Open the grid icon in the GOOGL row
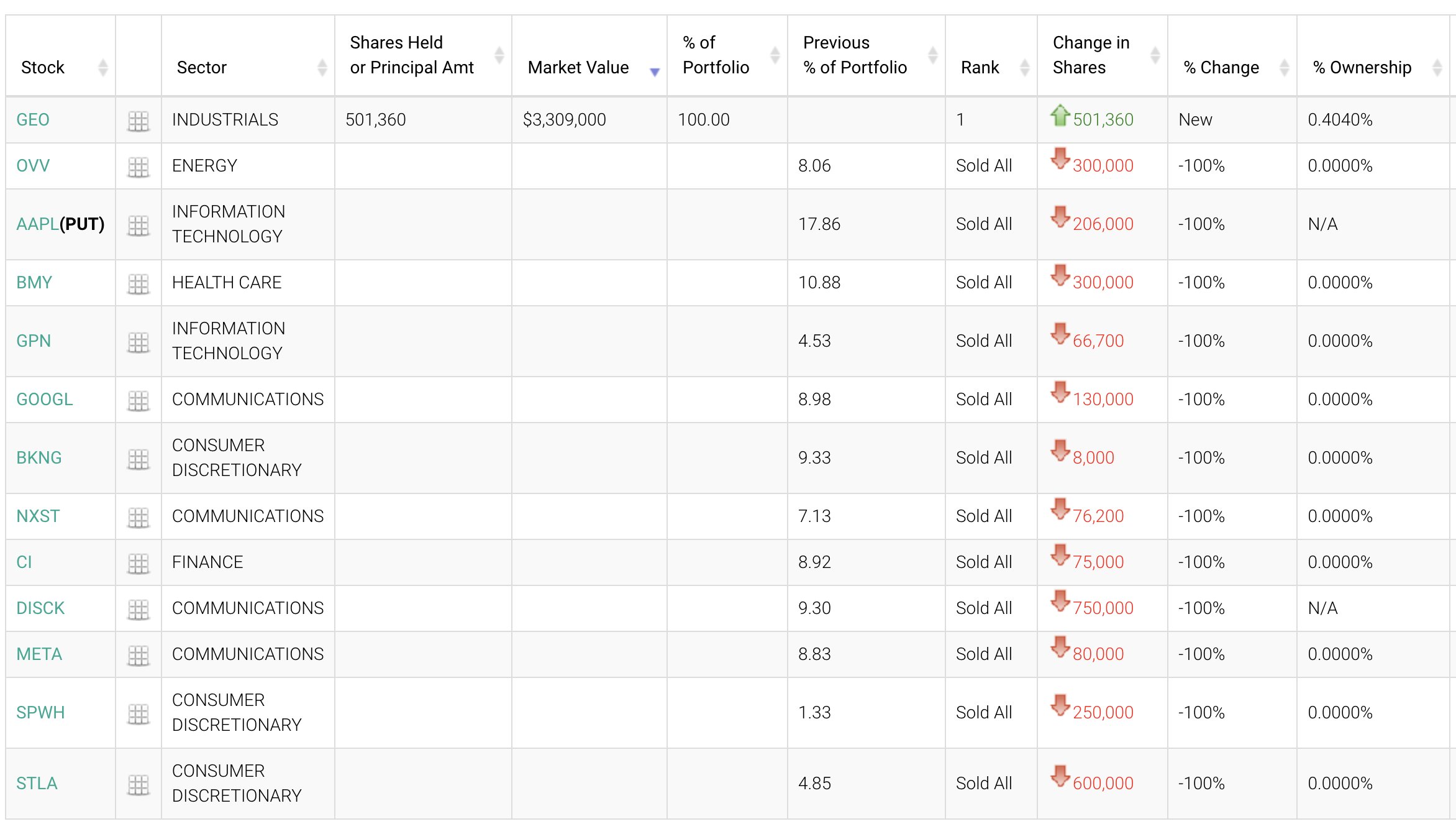The image size is (1456, 829). (139, 400)
